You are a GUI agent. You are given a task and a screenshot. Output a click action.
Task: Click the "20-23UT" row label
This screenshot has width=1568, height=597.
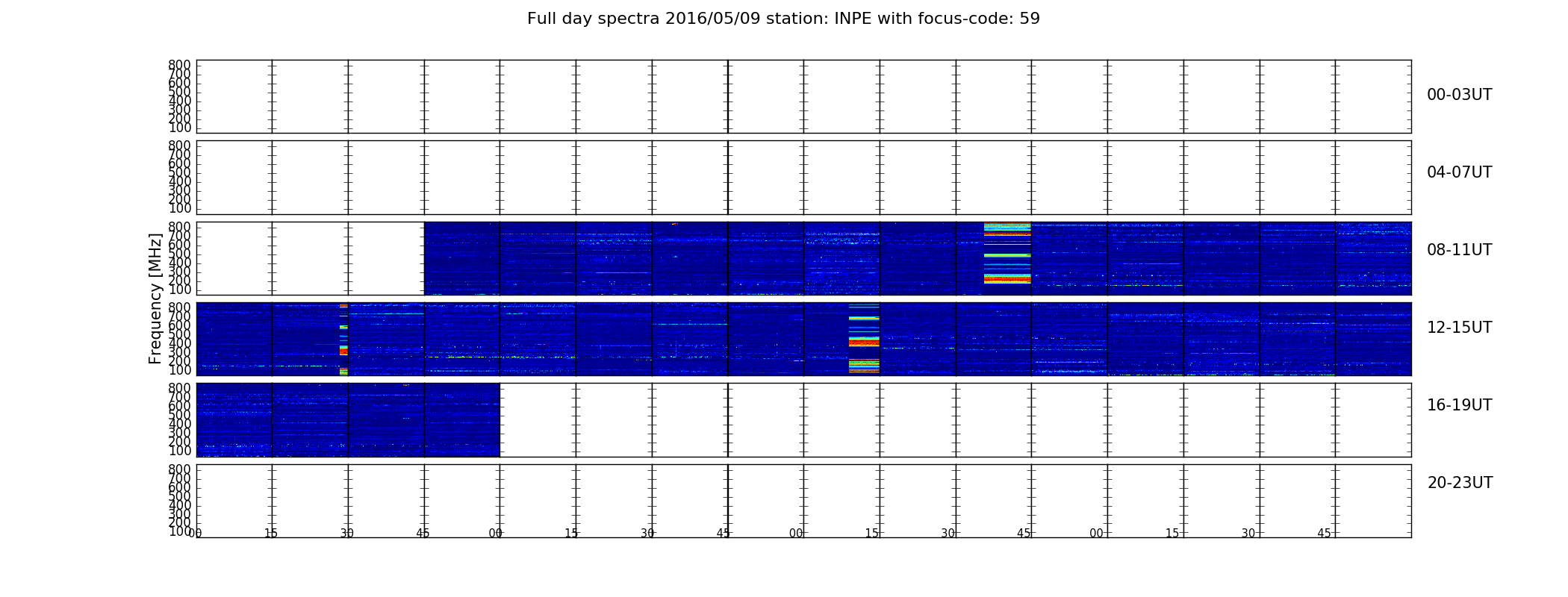1460,483
